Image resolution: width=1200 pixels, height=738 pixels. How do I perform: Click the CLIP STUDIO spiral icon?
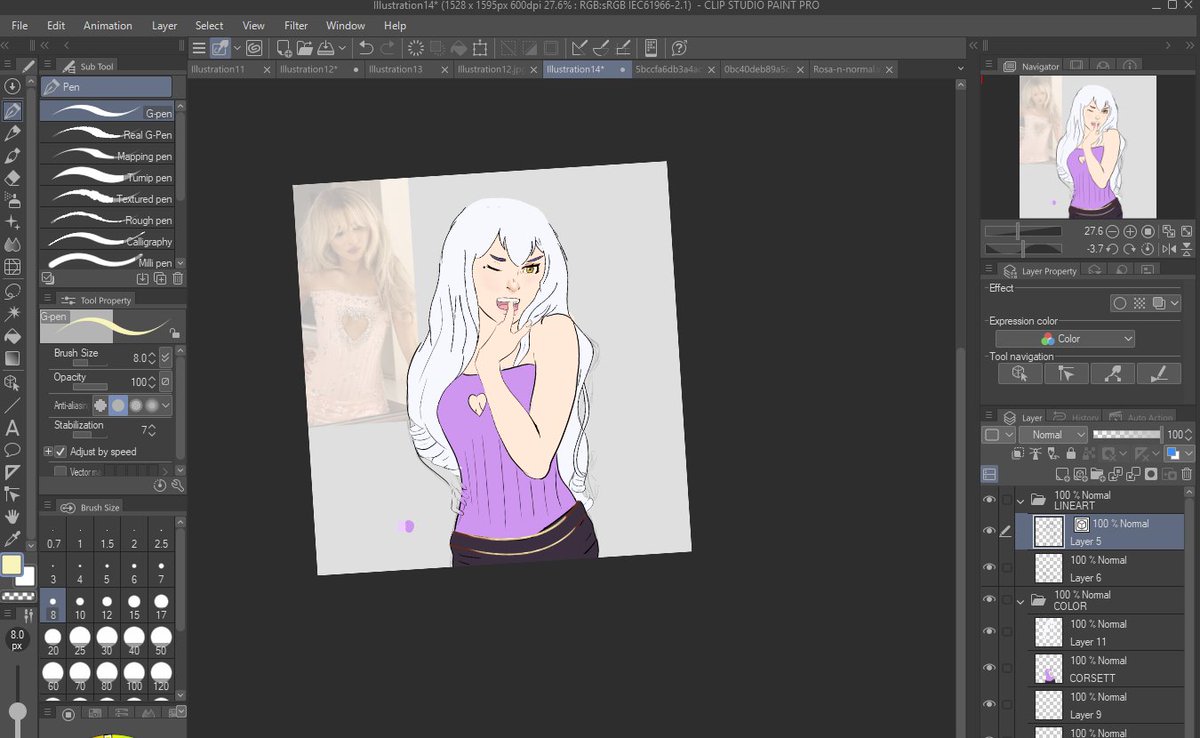254,47
